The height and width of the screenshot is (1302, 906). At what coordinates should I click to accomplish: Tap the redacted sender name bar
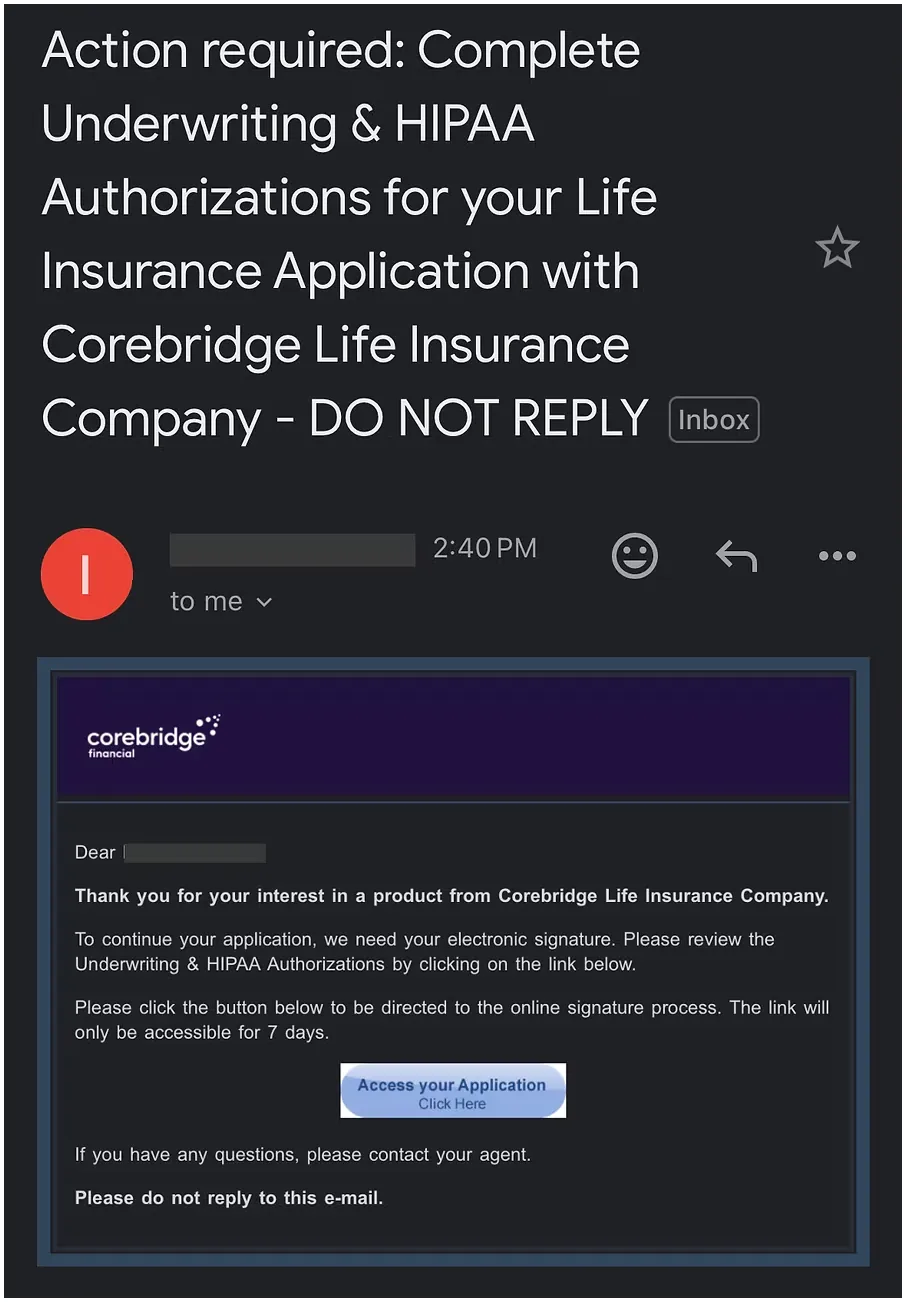point(292,550)
